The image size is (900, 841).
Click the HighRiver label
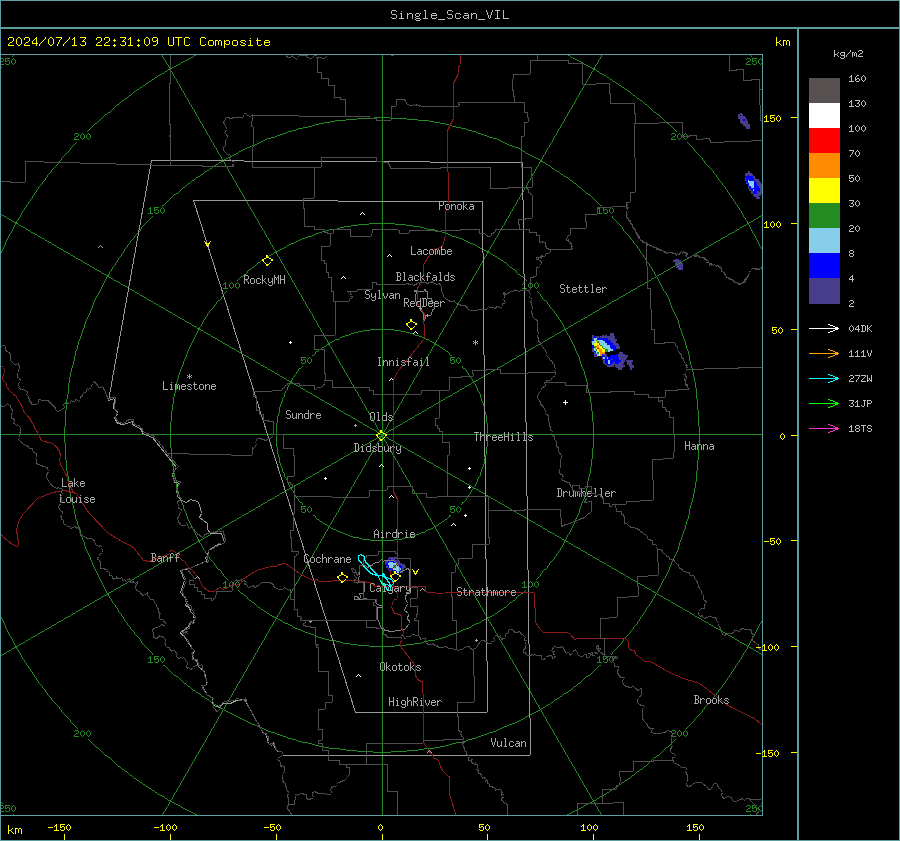tap(415, 702)
